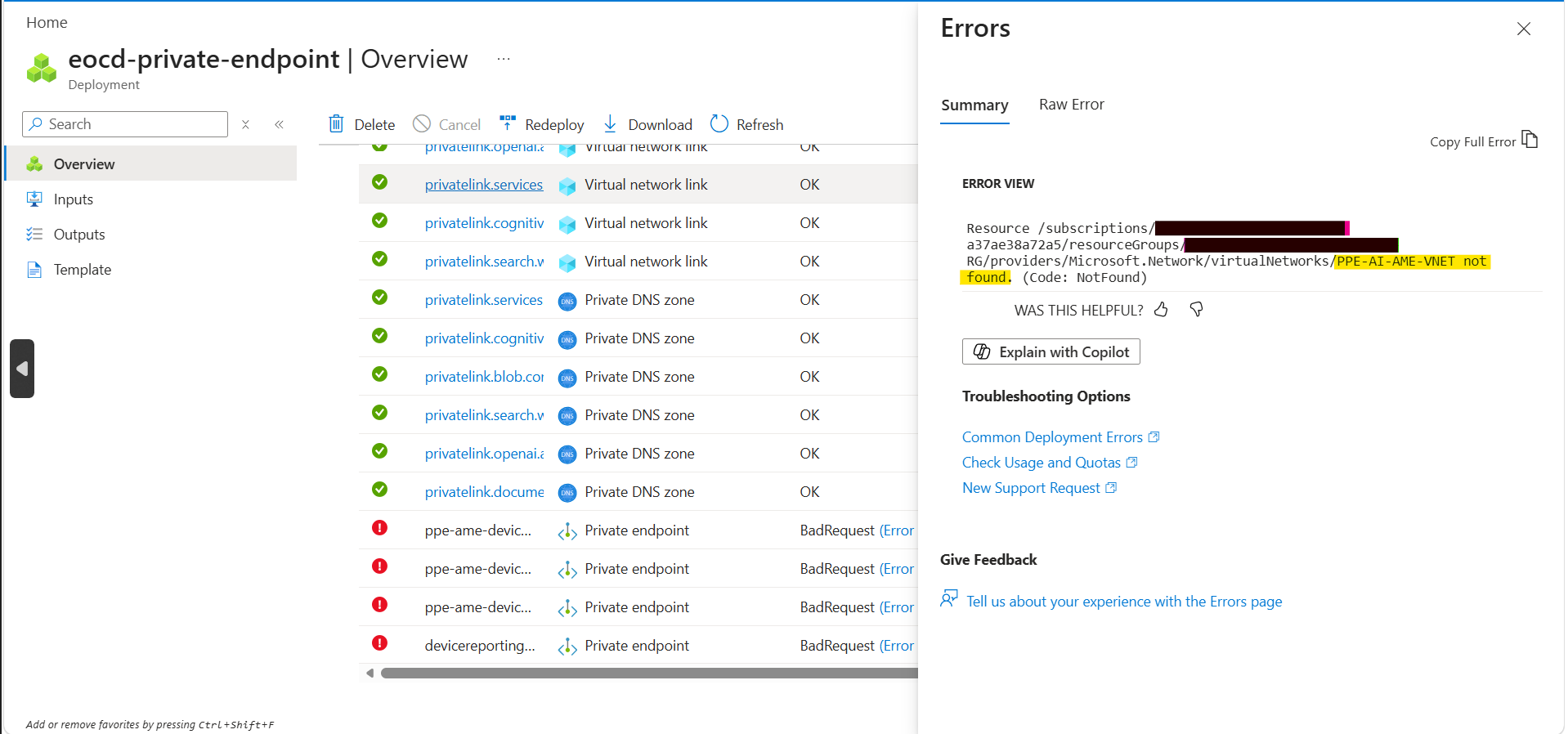This screenshot has height=734, width=1568.
Task: Click OK status in privatelink.blob.cor row
Action: tap(809, 377)
